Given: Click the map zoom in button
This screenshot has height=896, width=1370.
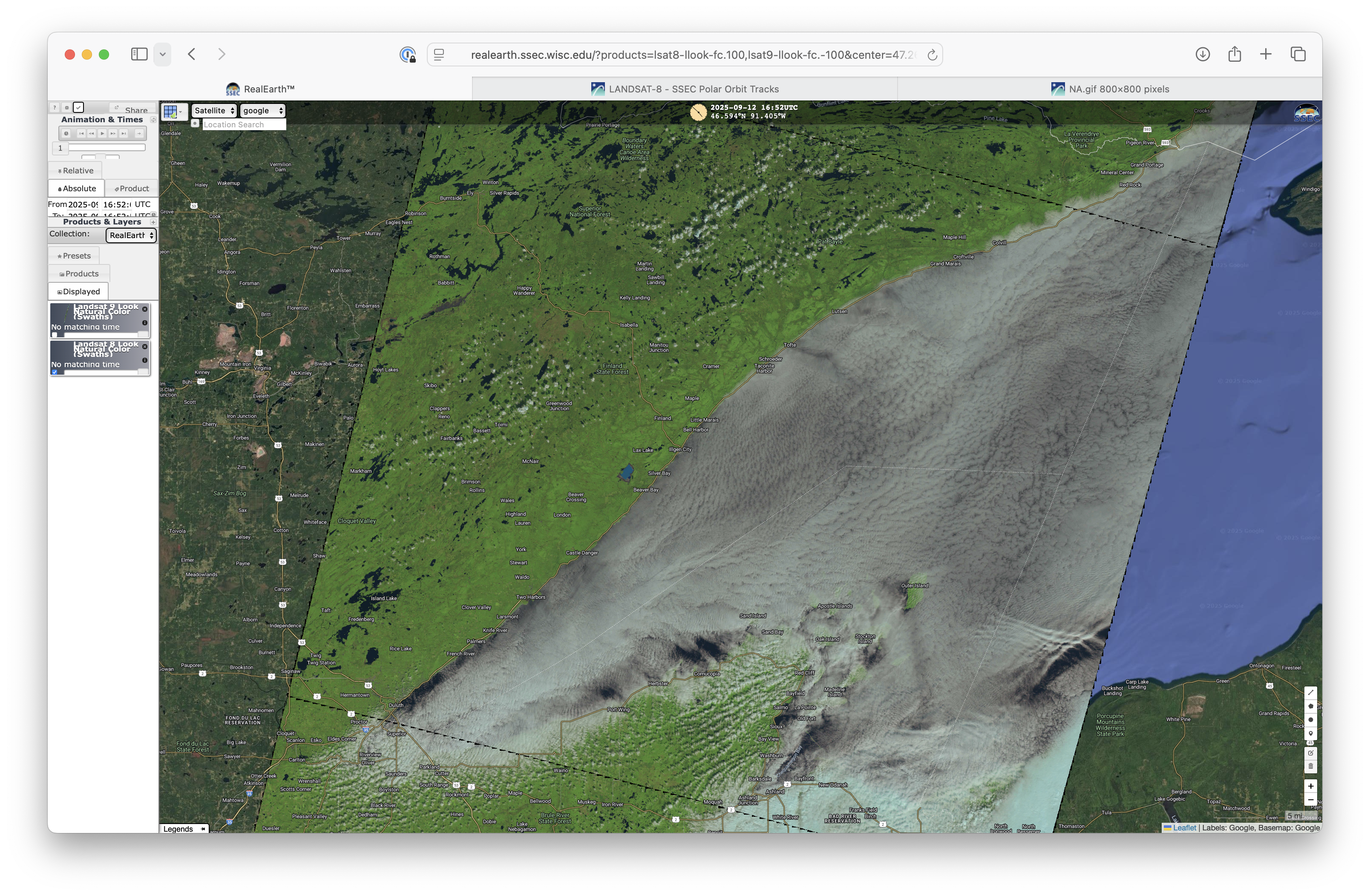Looking at the screenshot, I should tap(1311, 786).
